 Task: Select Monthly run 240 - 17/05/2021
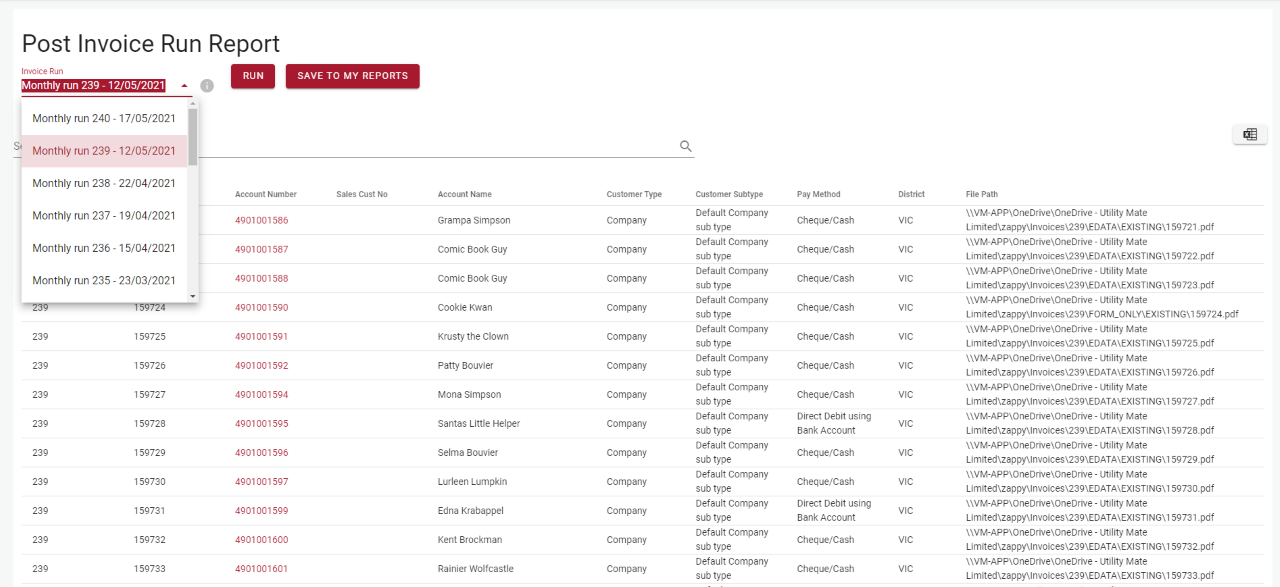click(x=104, y=118)
